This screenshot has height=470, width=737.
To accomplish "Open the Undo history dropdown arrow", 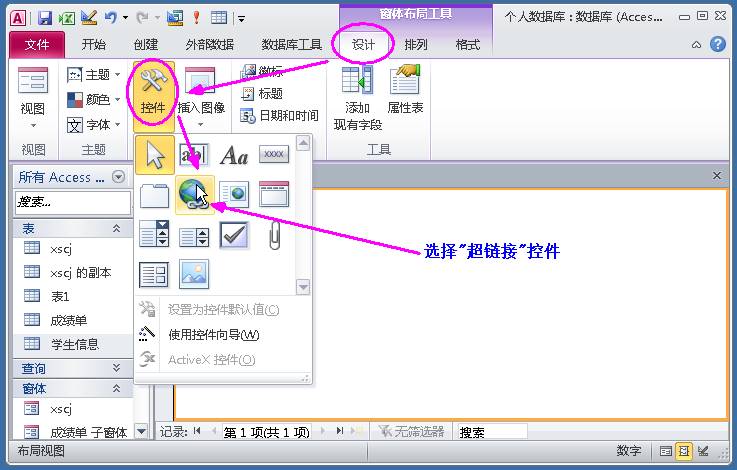I will click(125, 18).
